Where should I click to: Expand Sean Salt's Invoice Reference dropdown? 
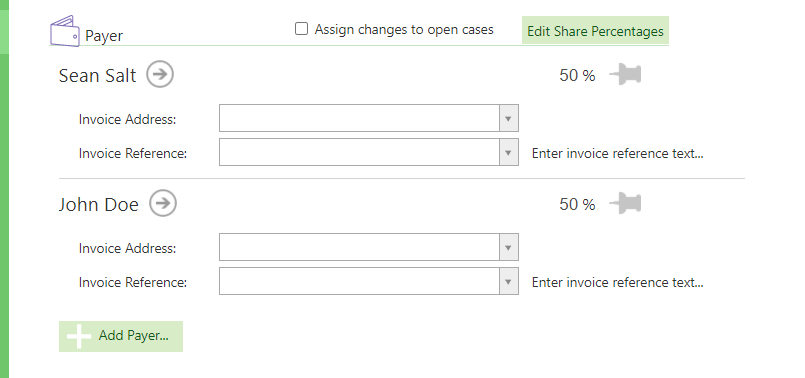pos(508,153)
